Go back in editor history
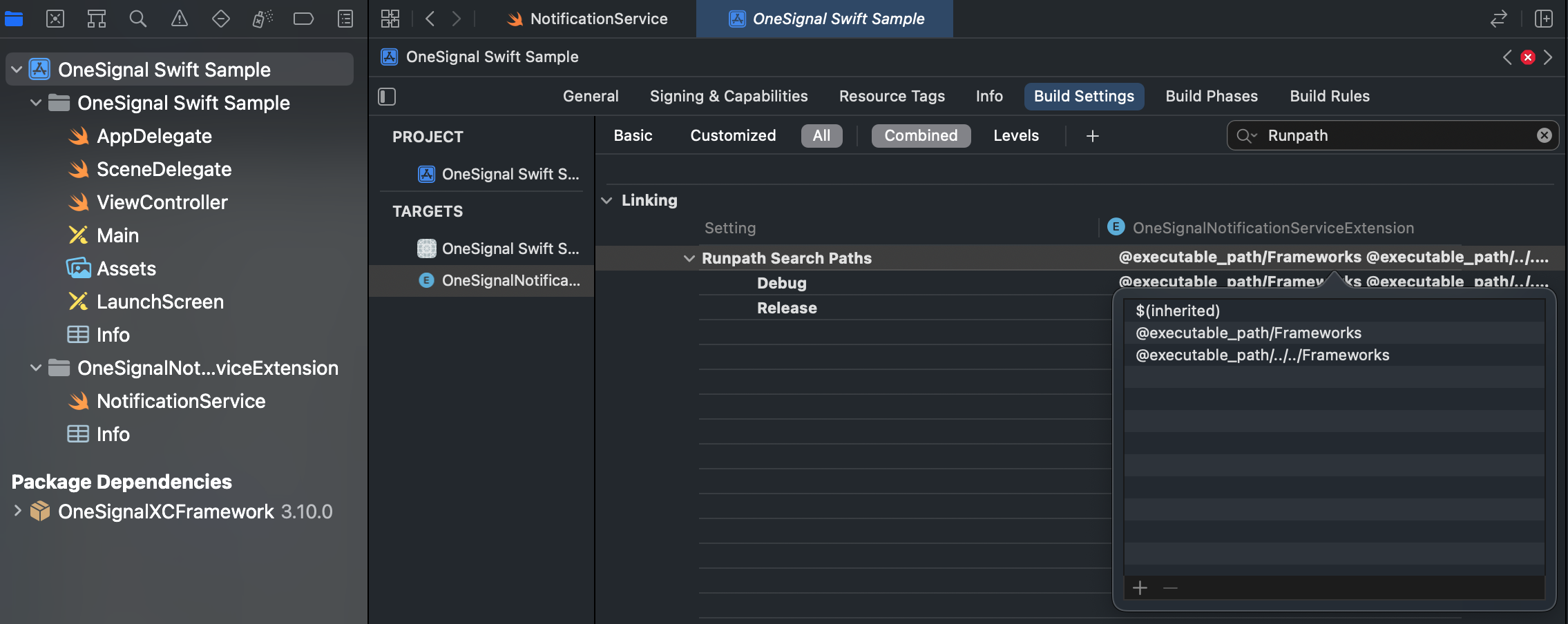The image size is (1568, 624). (430, 19)
